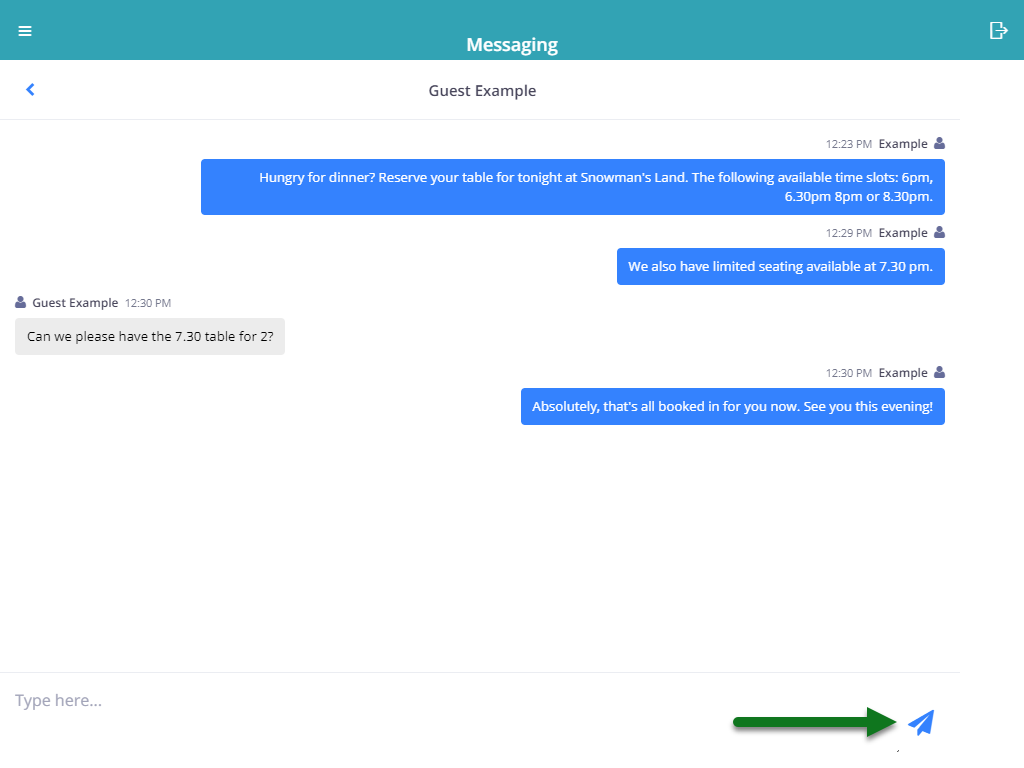
Task: Click the 'Guest Example' sender name label
Action: 75,303
